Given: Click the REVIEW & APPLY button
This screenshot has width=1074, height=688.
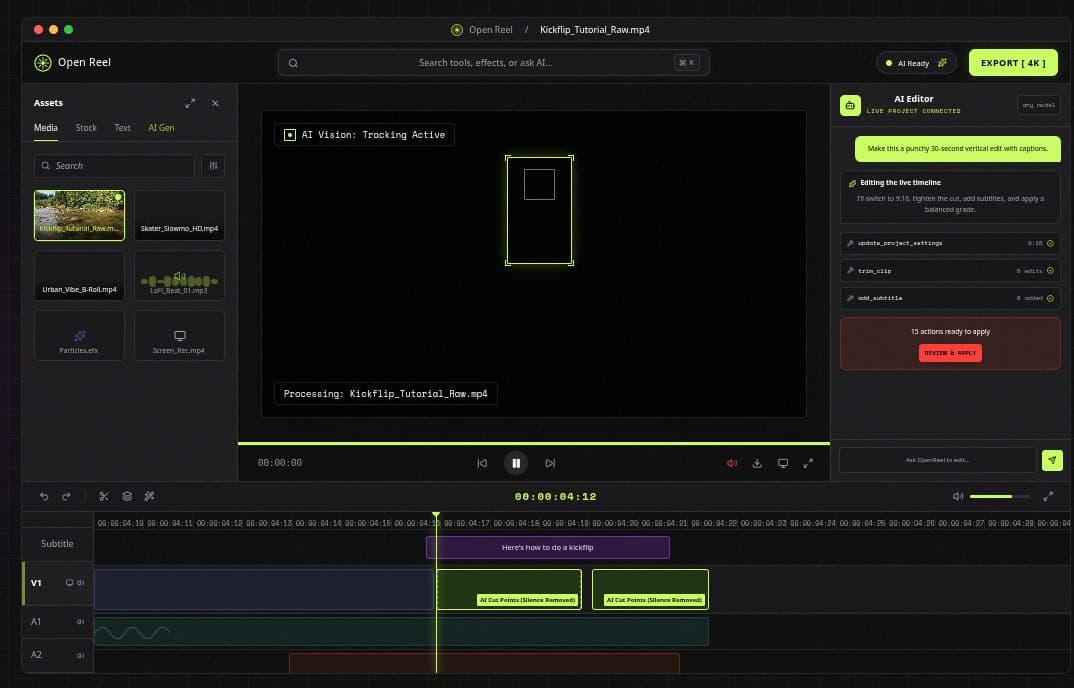Looking at the screenshot, I should [x=950, y=353].
